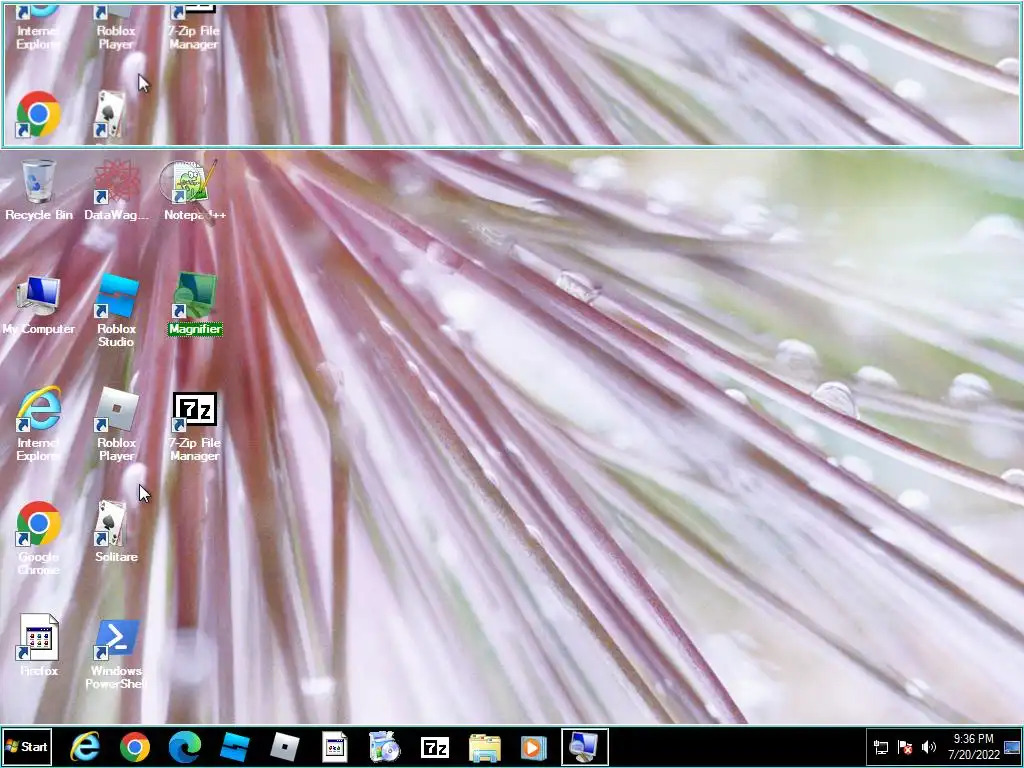Image resolution: width=1024 pixels, height=768 pixels.
Task: Launch Internet Explorer from the taskbar
Action: [x=85, y=747]
